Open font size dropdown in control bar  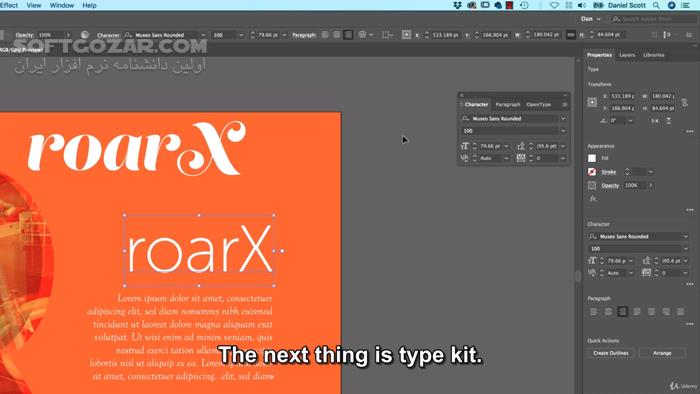coord(284,35)
